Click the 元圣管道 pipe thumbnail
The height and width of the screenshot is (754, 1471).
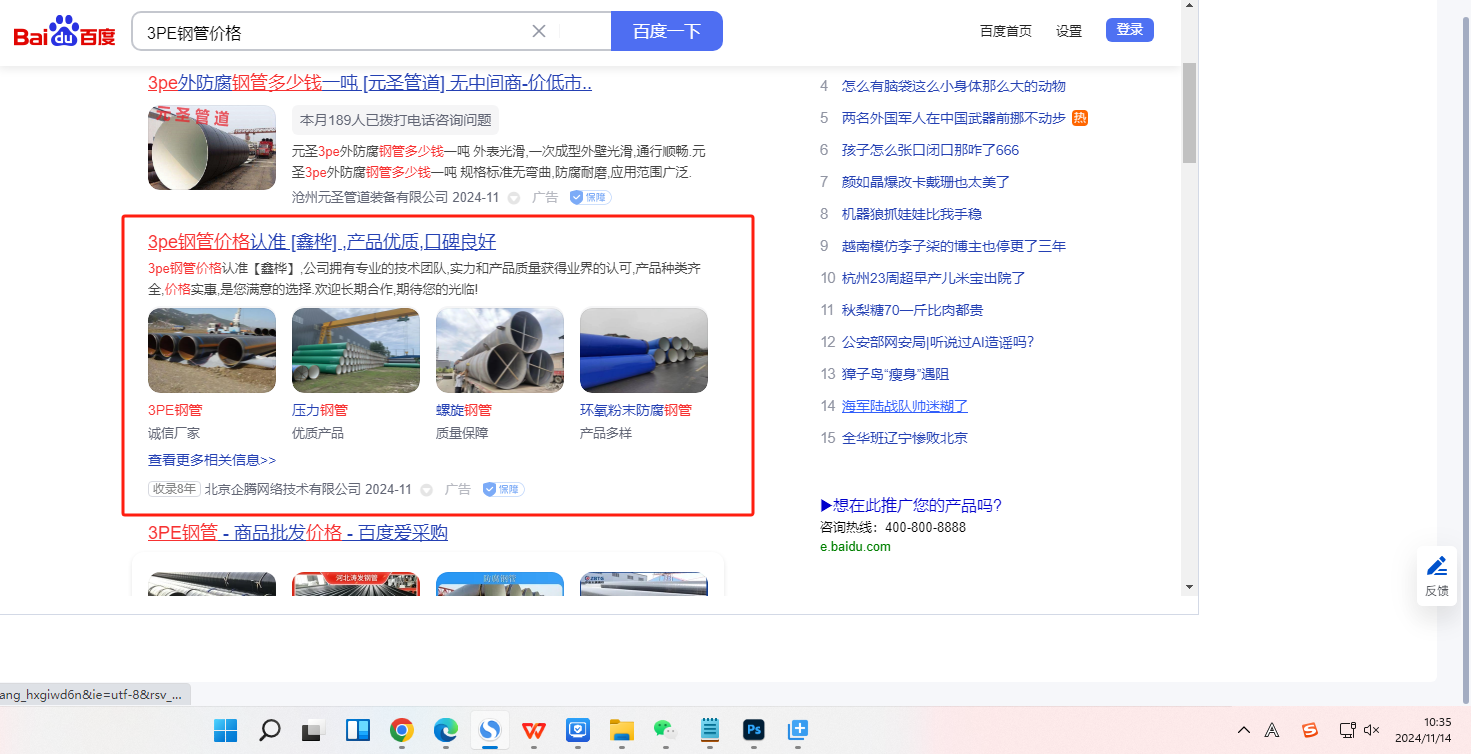(x=212, y=148)
